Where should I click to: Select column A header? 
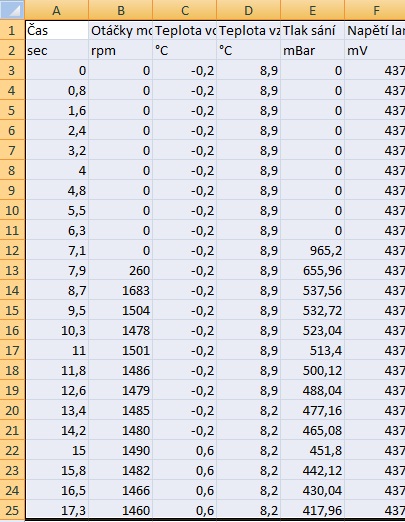pyautogui.click(x=57, y=10)
